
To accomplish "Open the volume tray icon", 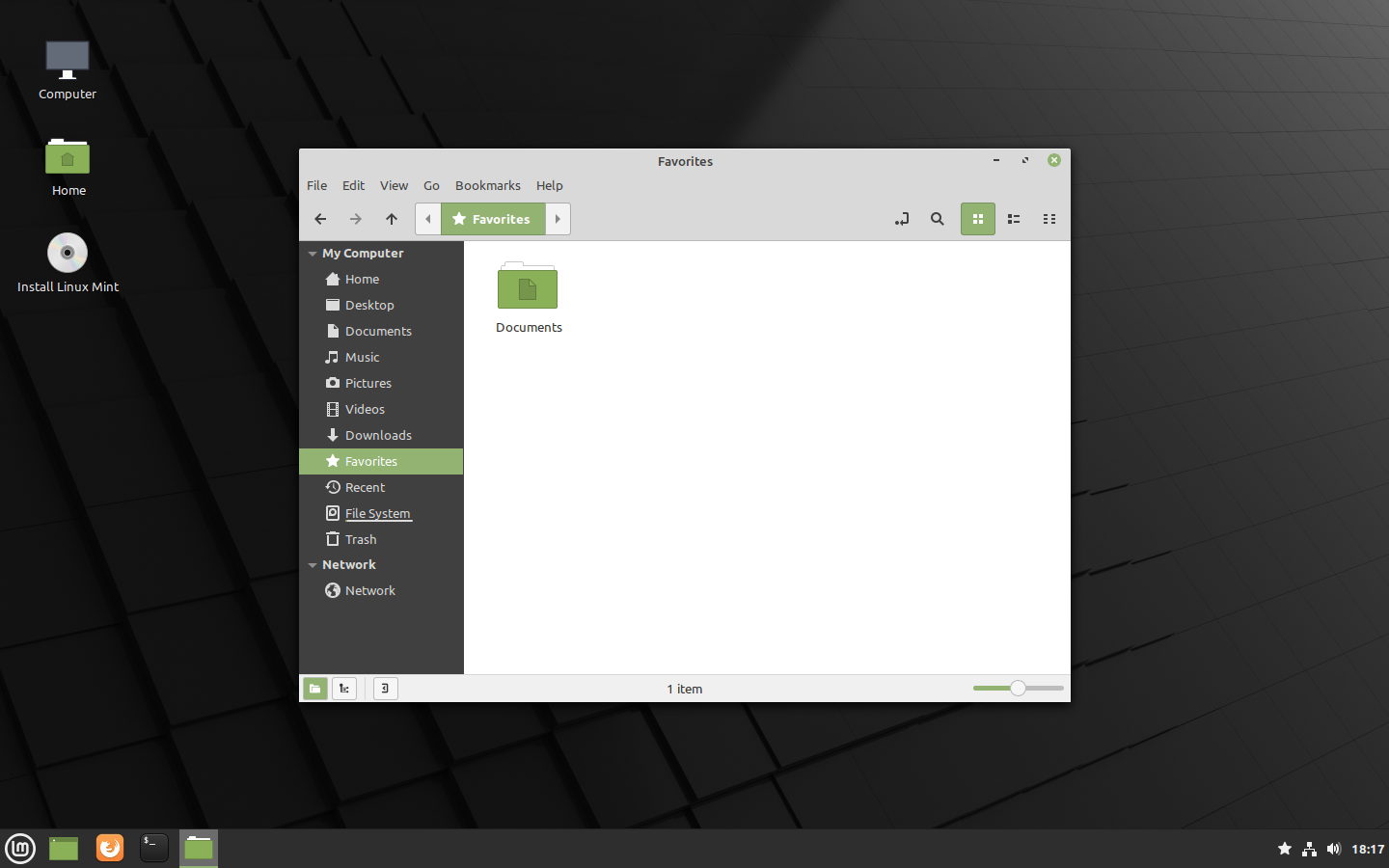I will (1333, 849).
